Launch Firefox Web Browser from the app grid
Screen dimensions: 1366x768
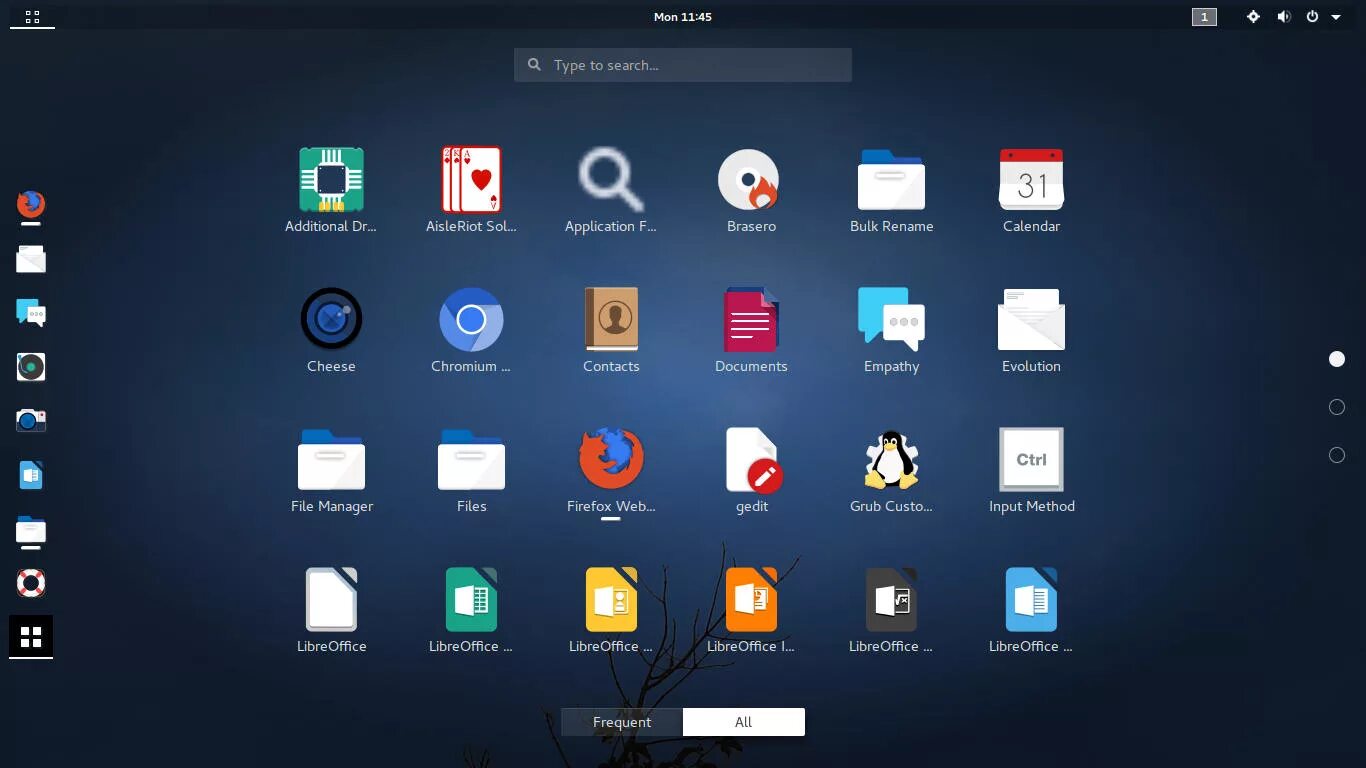pos(611,460)
